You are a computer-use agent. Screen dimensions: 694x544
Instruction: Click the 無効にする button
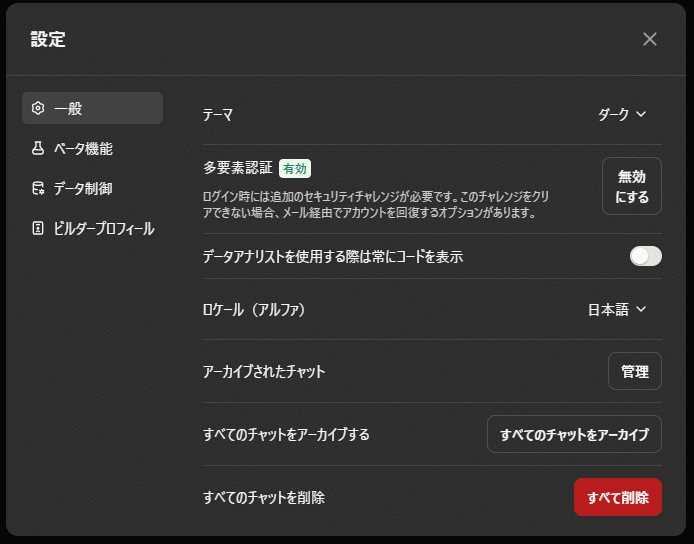click(x=632, y=186)
